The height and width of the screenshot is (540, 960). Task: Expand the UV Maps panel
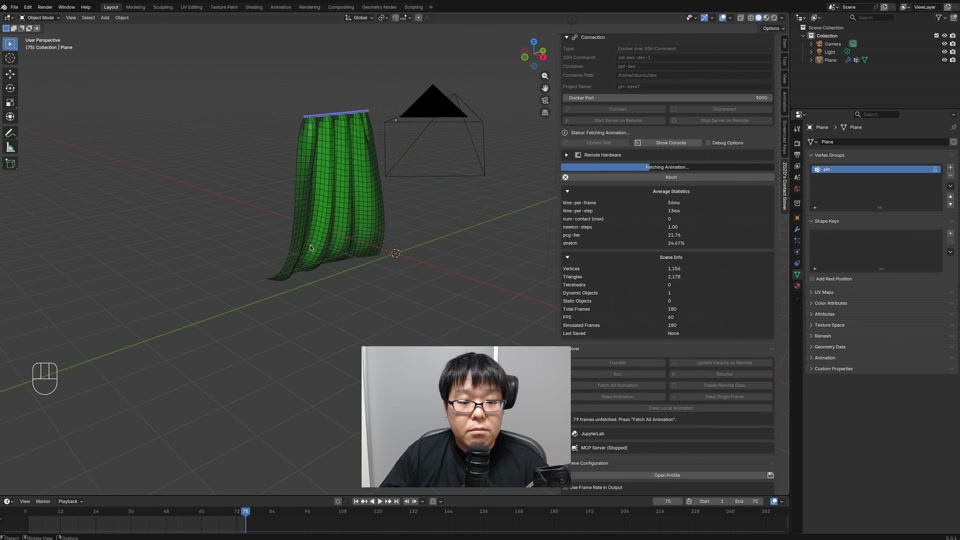pos(823,292)
